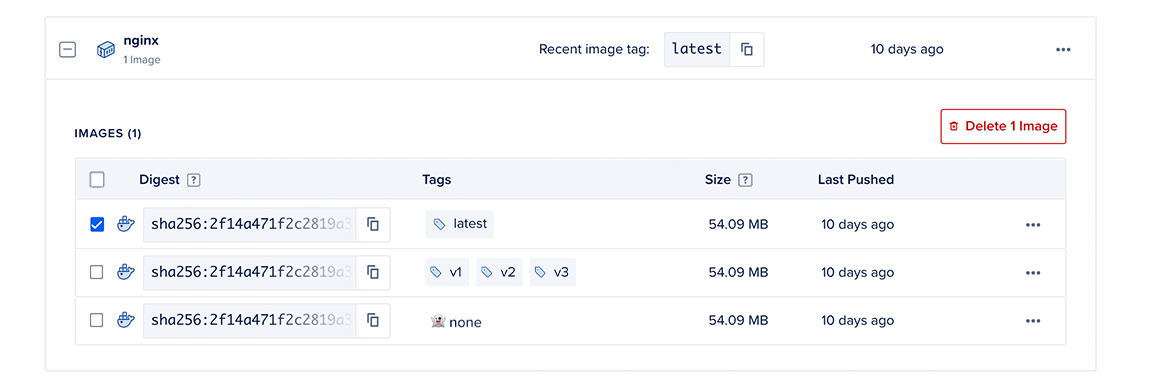Click the Tags column header
The height and width of the screenshot is (387, 1150).
[436, 180]
